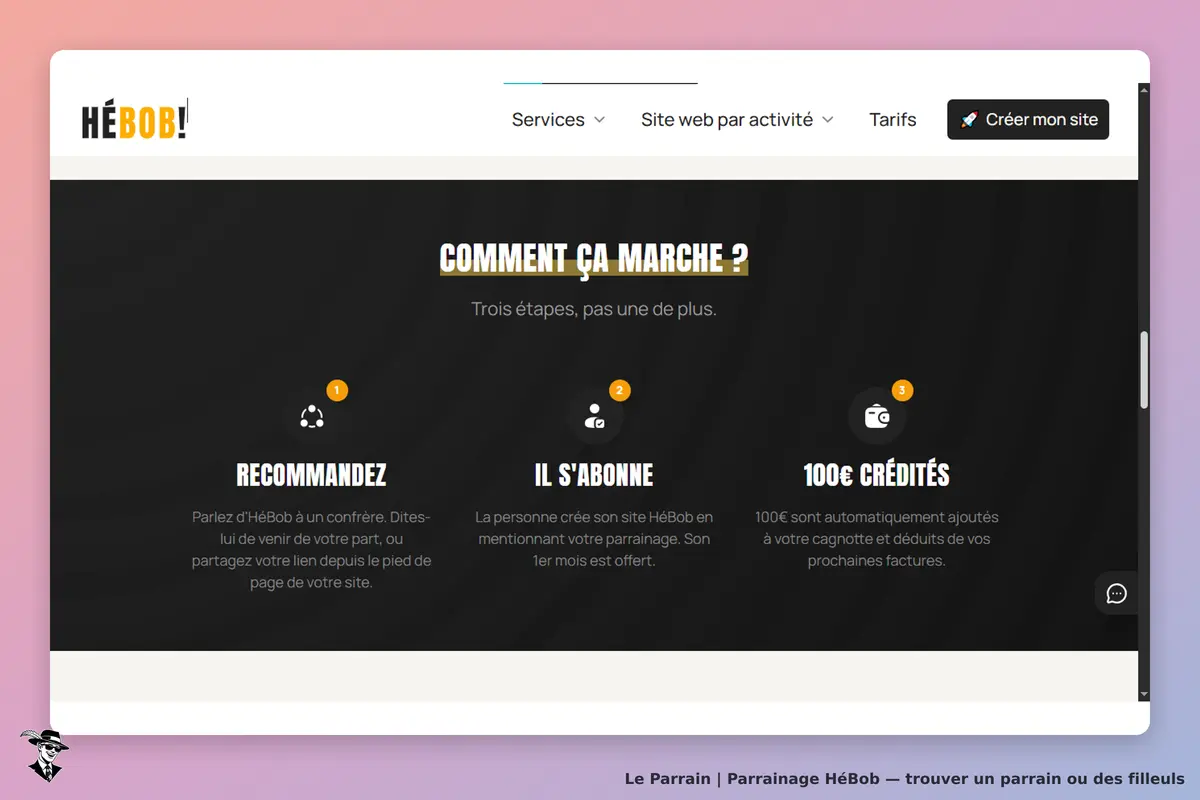This screenshot has height=800, width=1200.
Task: Click the scrollbar up arrow
Action: coord(1144,90)
